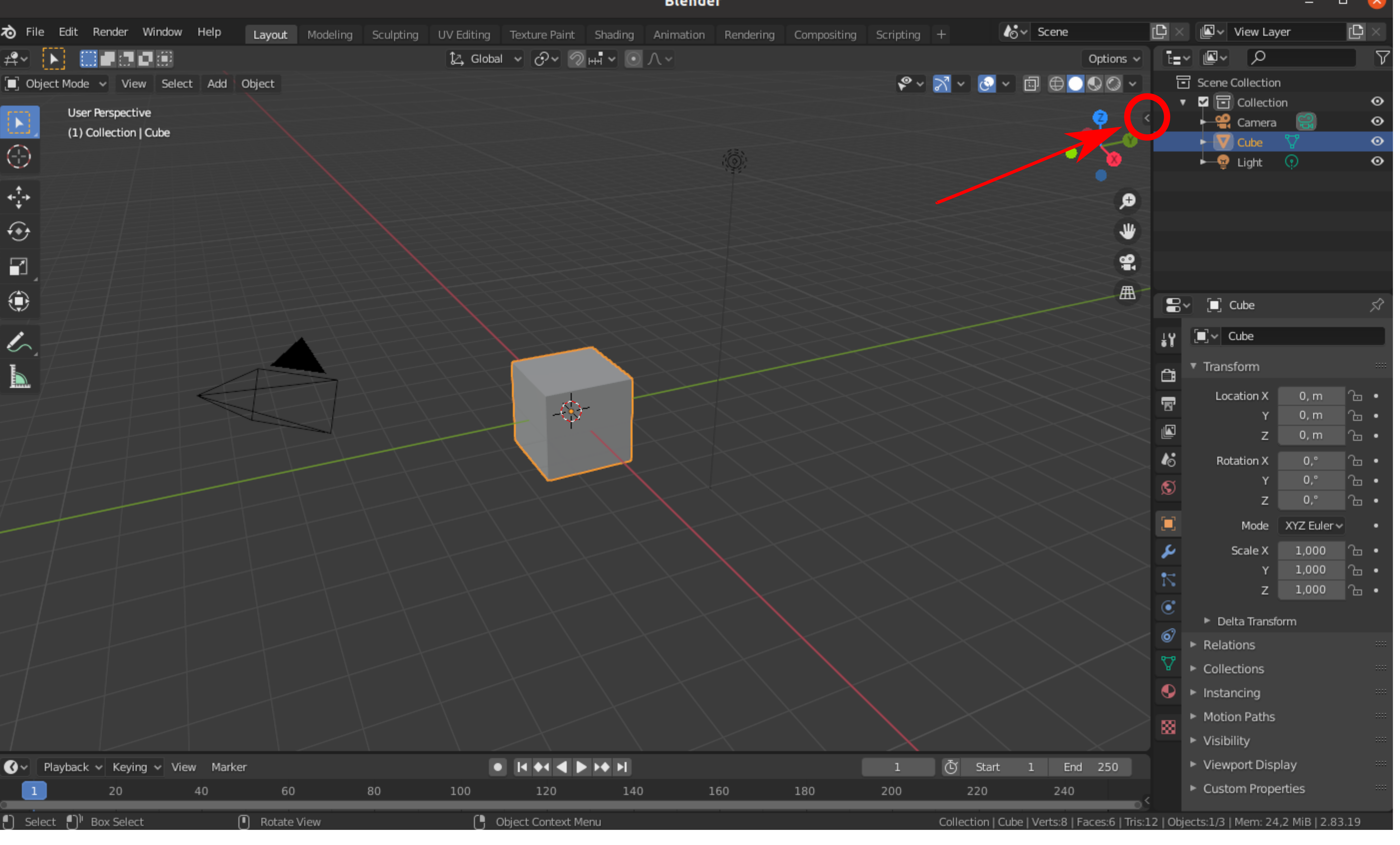Open the View Layer properties tab

coord(1168,432)
